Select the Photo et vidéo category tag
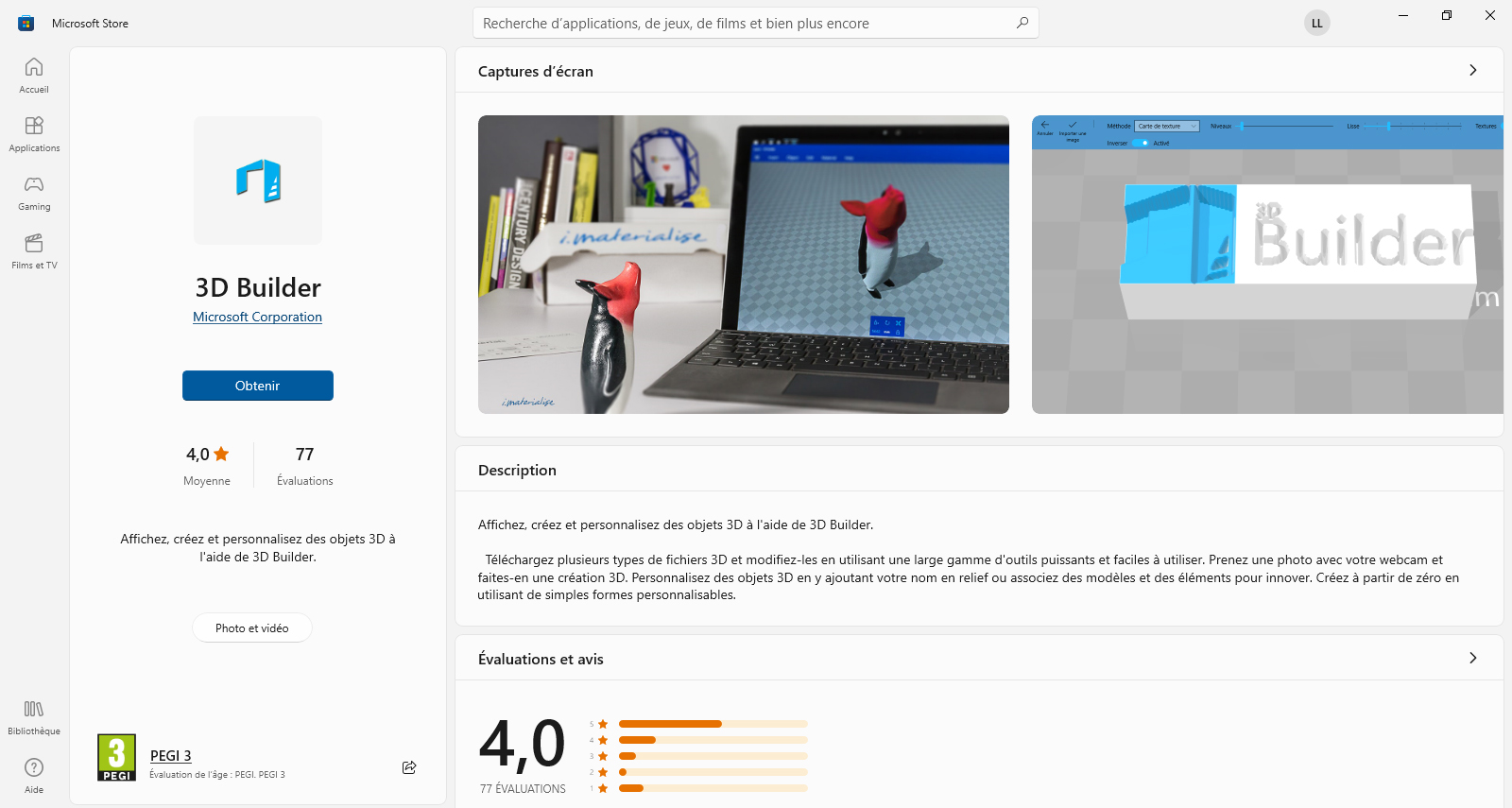Image resolution: width=1512 pixels, height=808 pixels. coord(252,628)
